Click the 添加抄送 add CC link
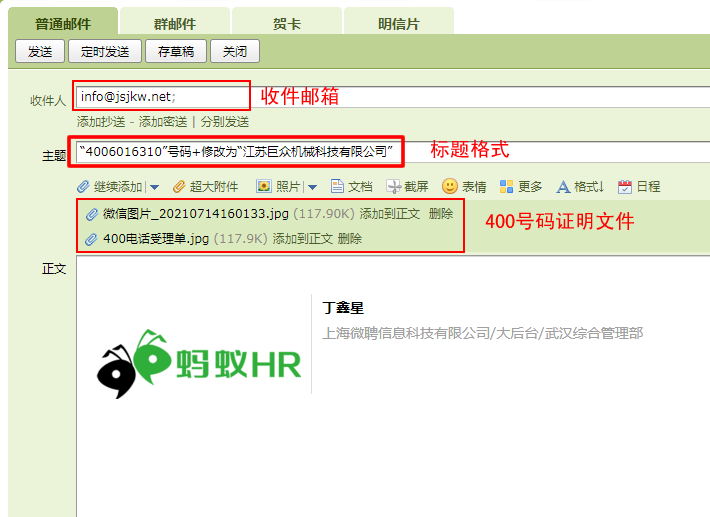 coord(101,122)
